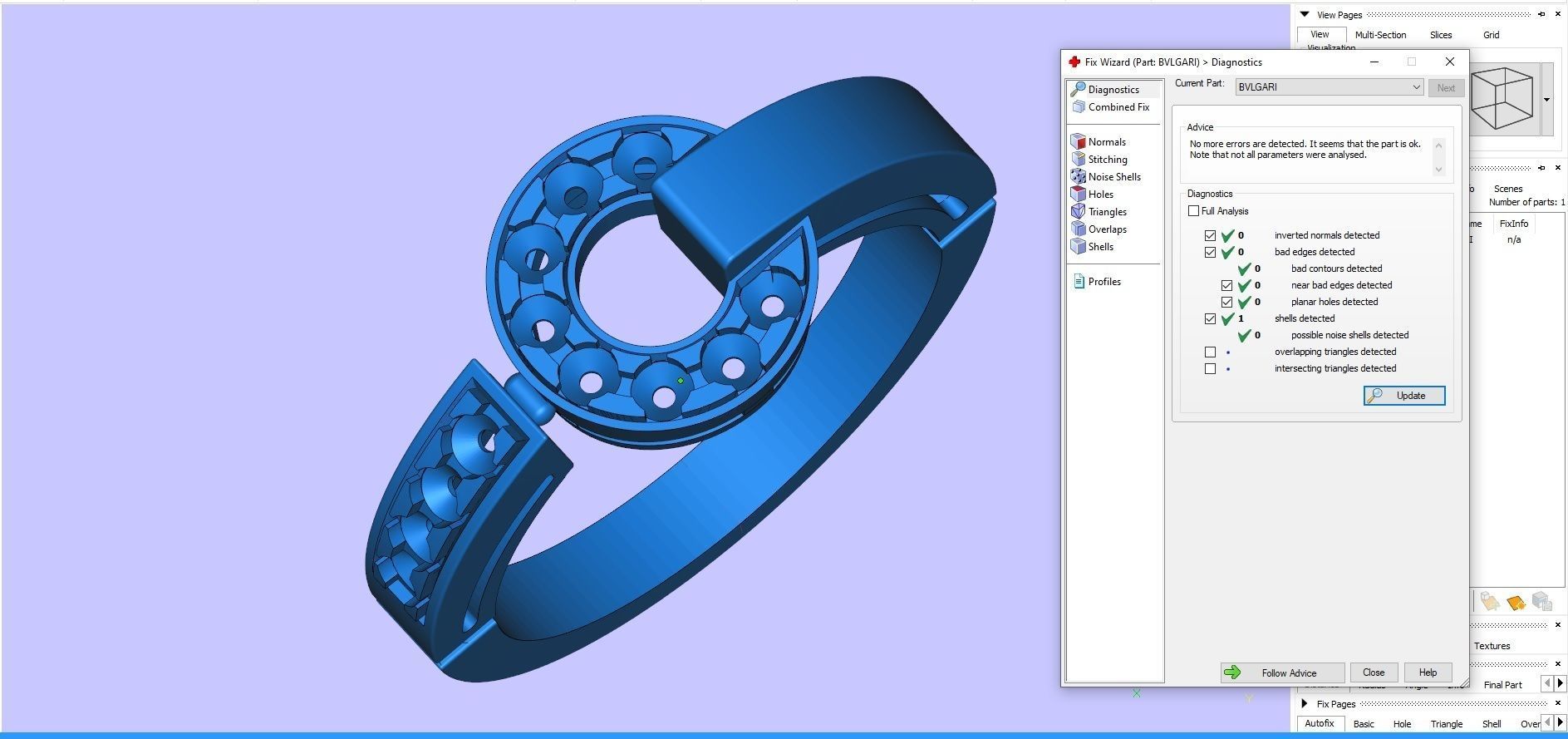Click the red cross Fix Wizard title icon
The height and width of the screenshot is (739, 1568).
click(x=1074, y=62)
